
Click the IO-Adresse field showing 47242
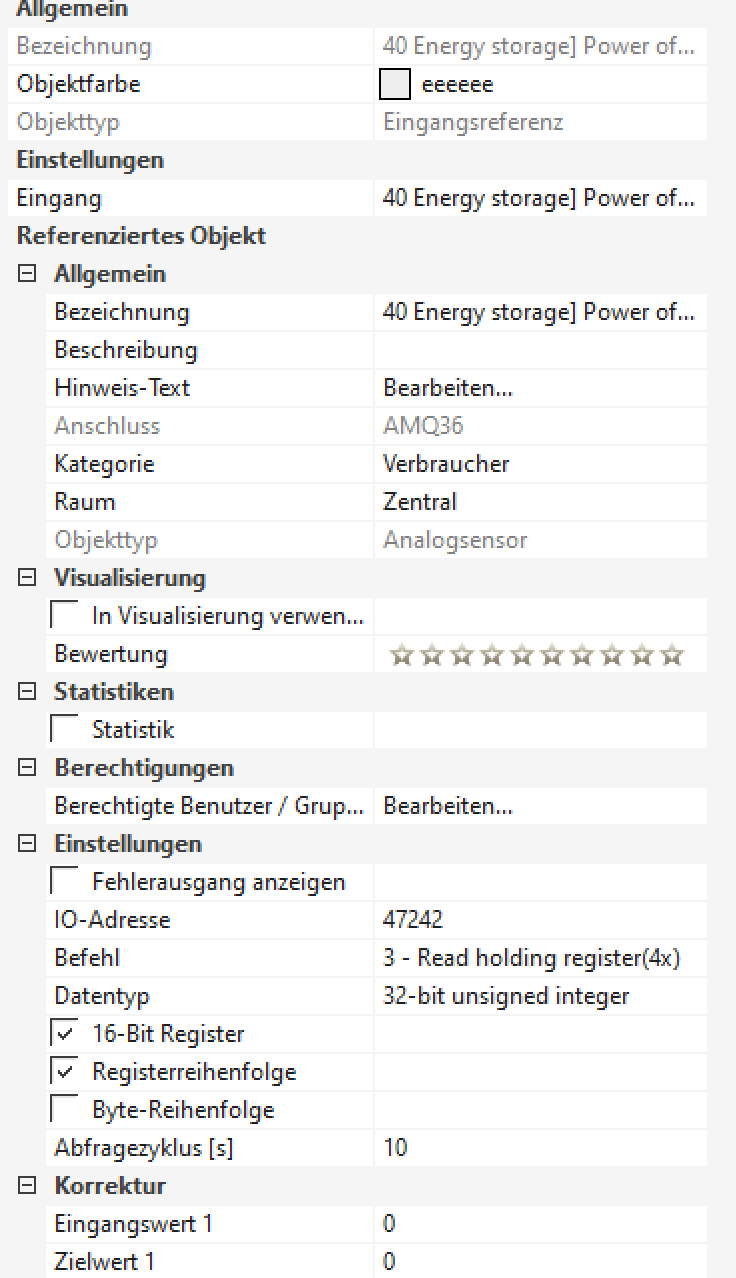point(540,920)
